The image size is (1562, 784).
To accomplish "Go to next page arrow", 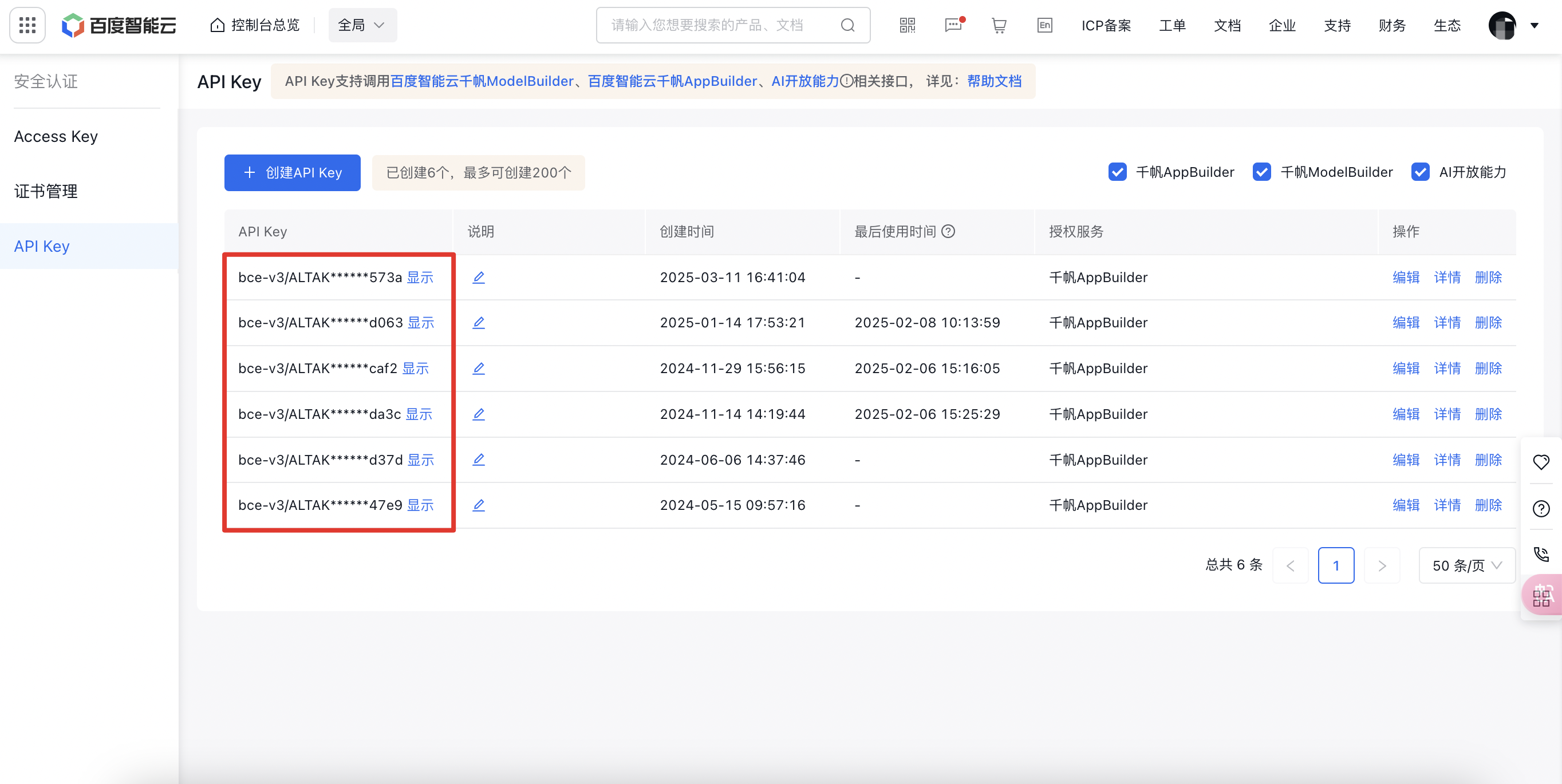I will [1382, 565].
